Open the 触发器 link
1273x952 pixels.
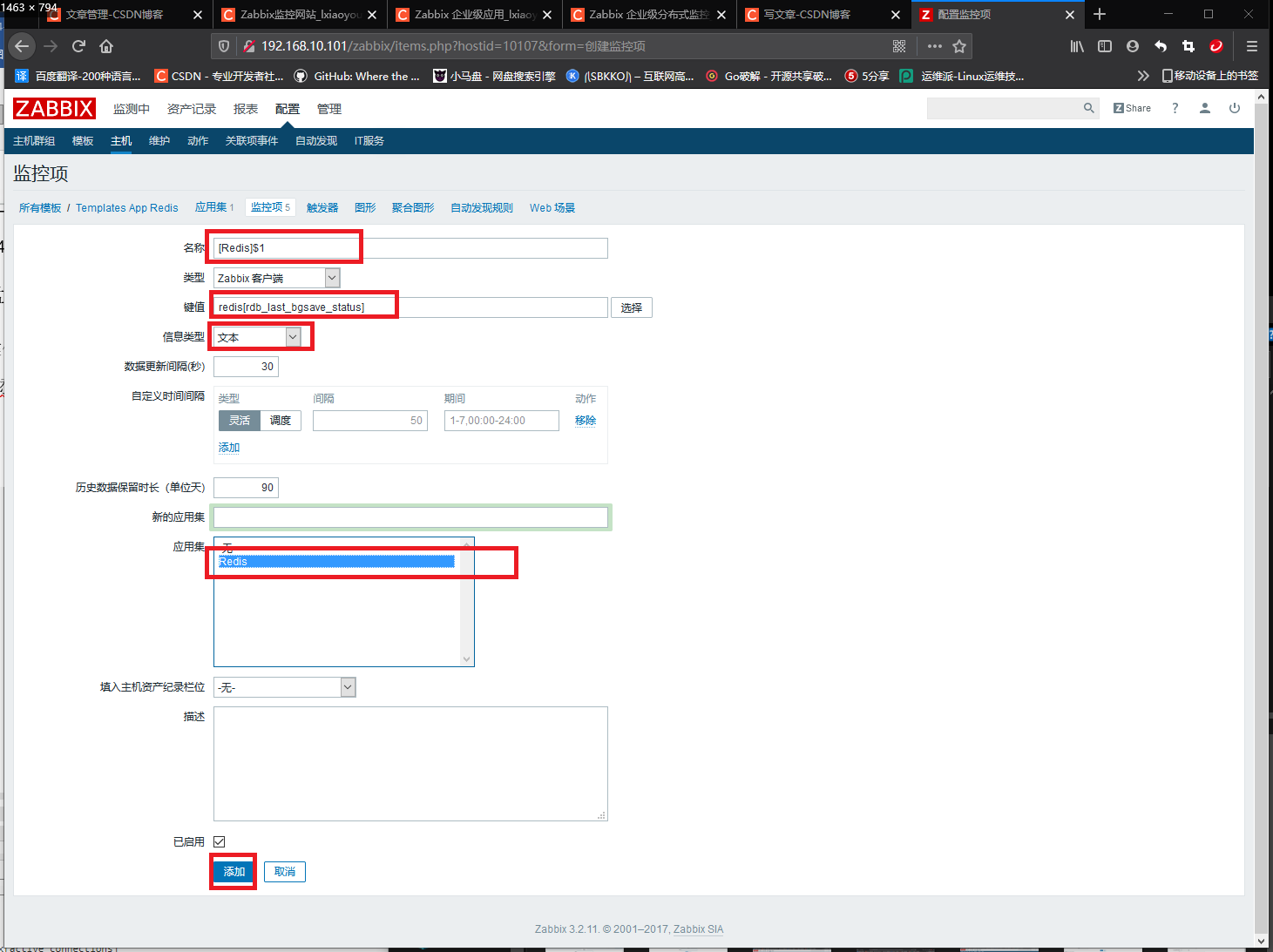tap(322, 208)
